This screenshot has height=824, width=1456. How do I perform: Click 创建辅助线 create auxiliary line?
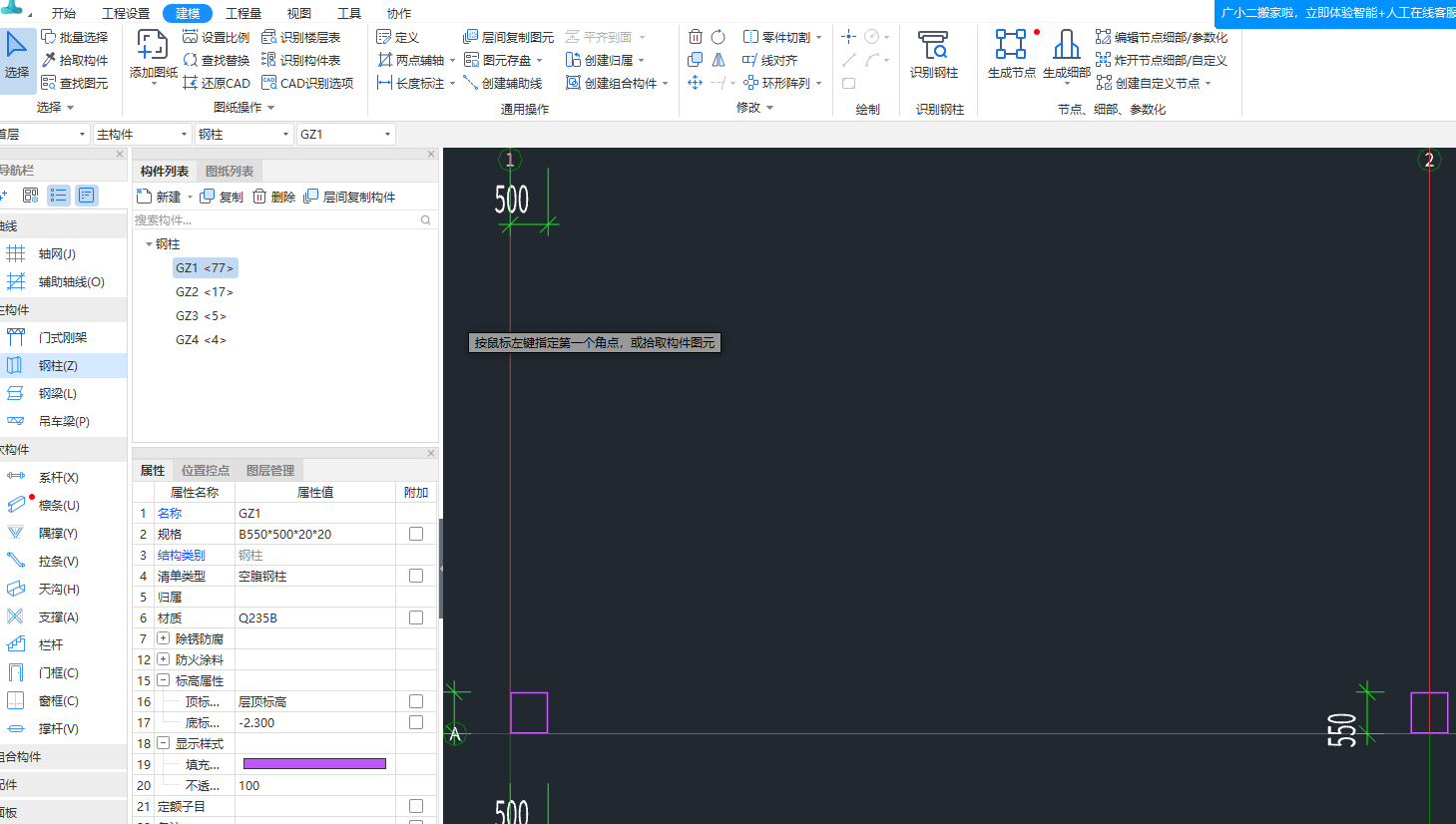503,83
